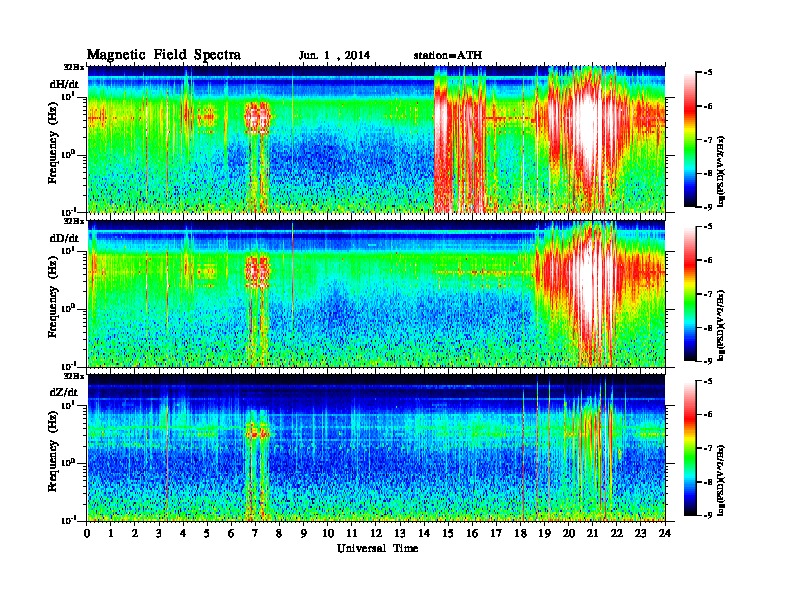Click the '12' hour tick label on the time axis
Viewport: 792px width, 612px height.
pos(376,533)
